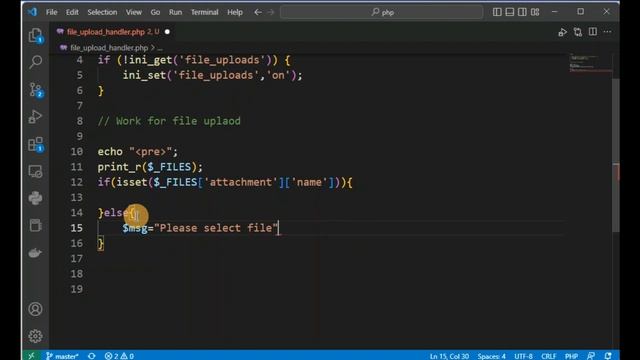Click the text "Please select file" string
This screenshot has height=360, width=640.
click(x=216, y=228)
